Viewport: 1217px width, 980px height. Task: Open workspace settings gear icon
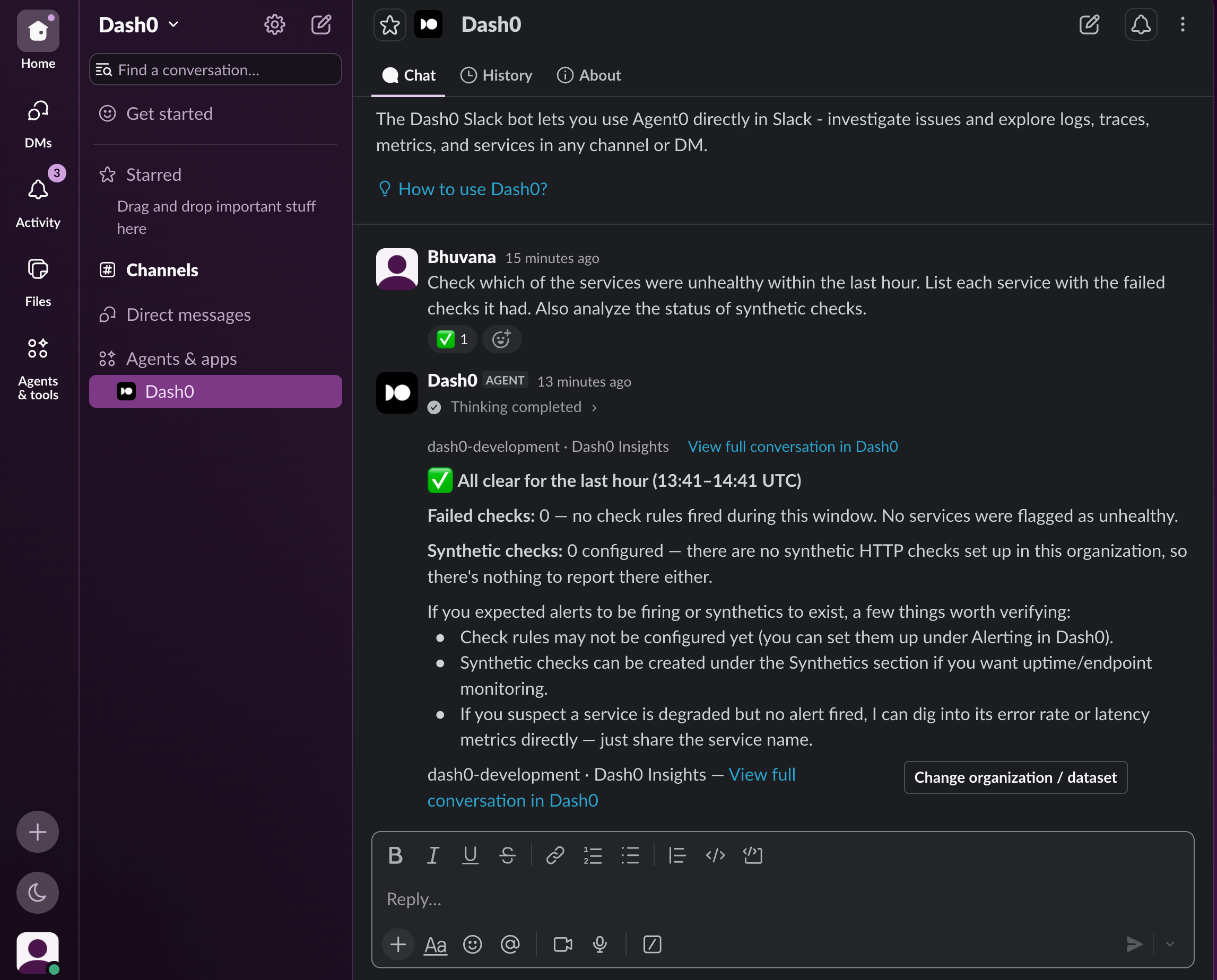click(x=274, y=24)
